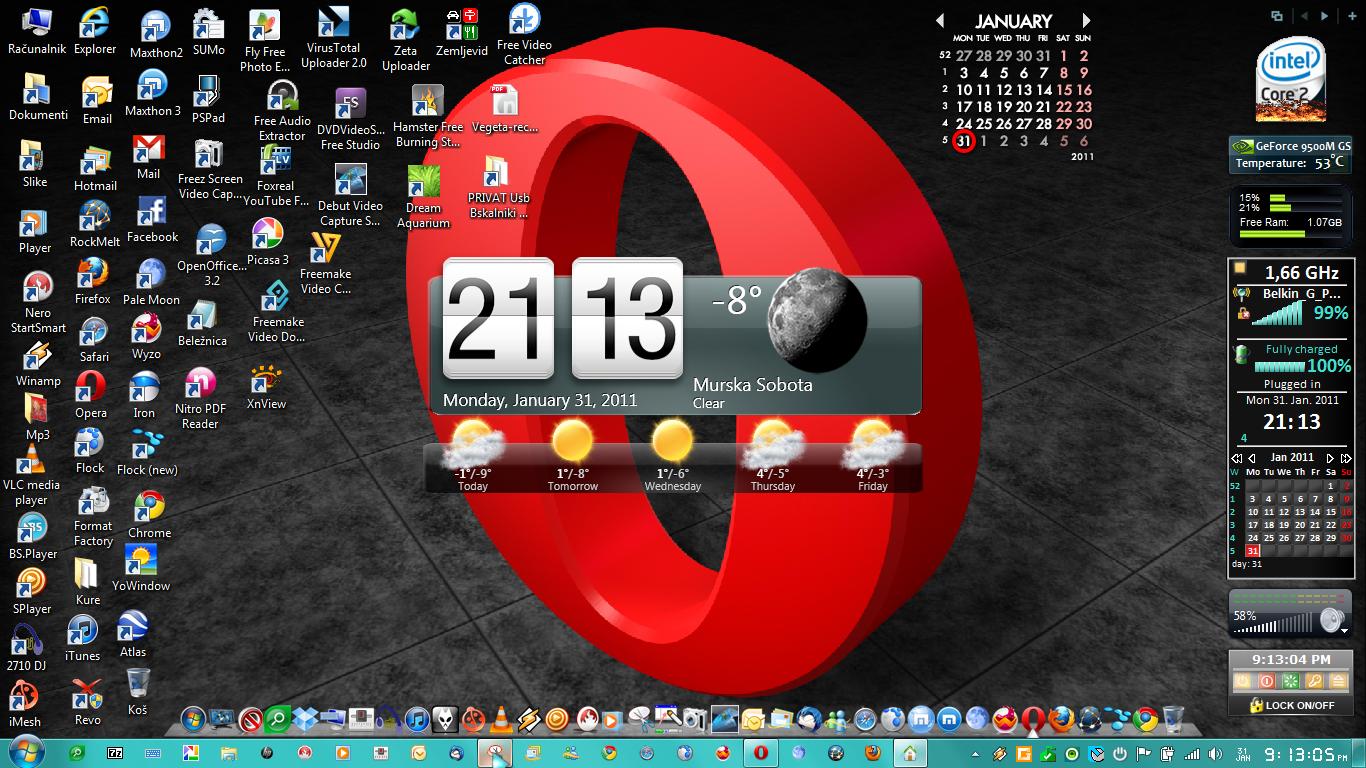Viewport: 1366px width, 768px height.
Task: Click the trash bin in the dock
Action: [1173, 718]
